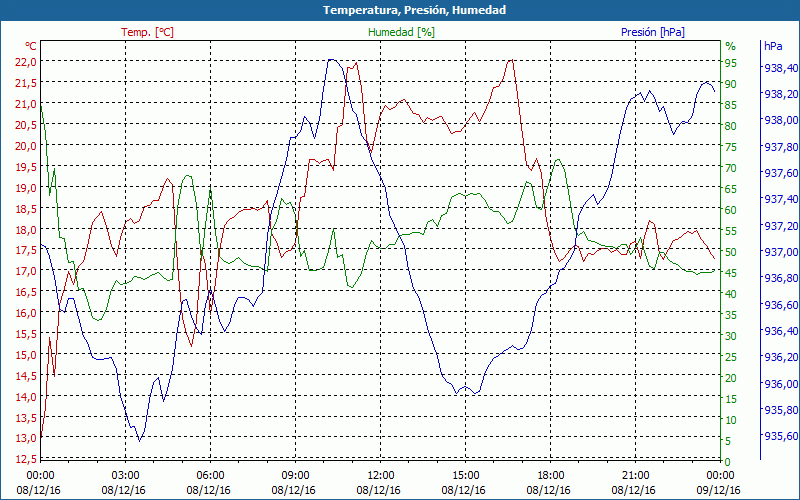Click the '937,60' pressure axis value
800x500 pixels.
click(x=781, y=173)
